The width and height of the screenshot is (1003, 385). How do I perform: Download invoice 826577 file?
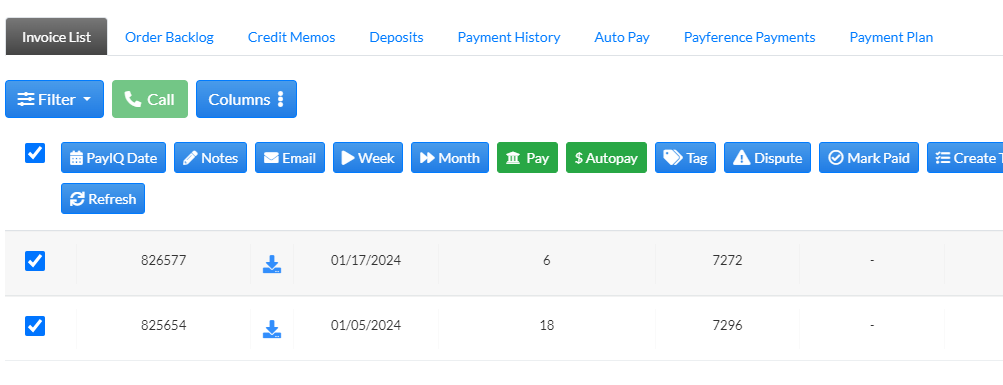(x=272, y=263)
